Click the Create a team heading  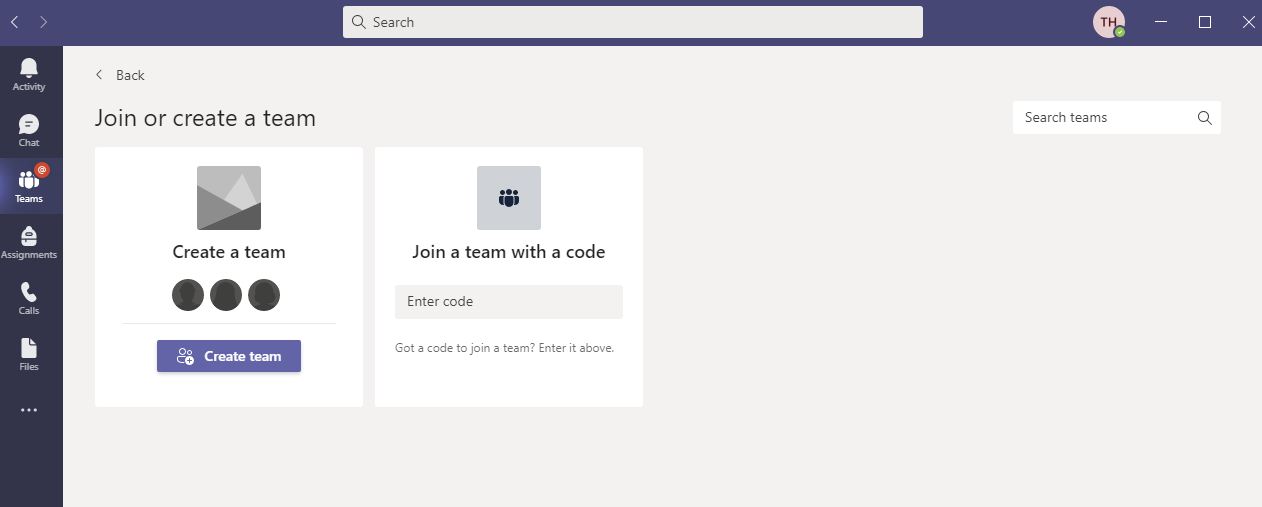pos(229,252)
